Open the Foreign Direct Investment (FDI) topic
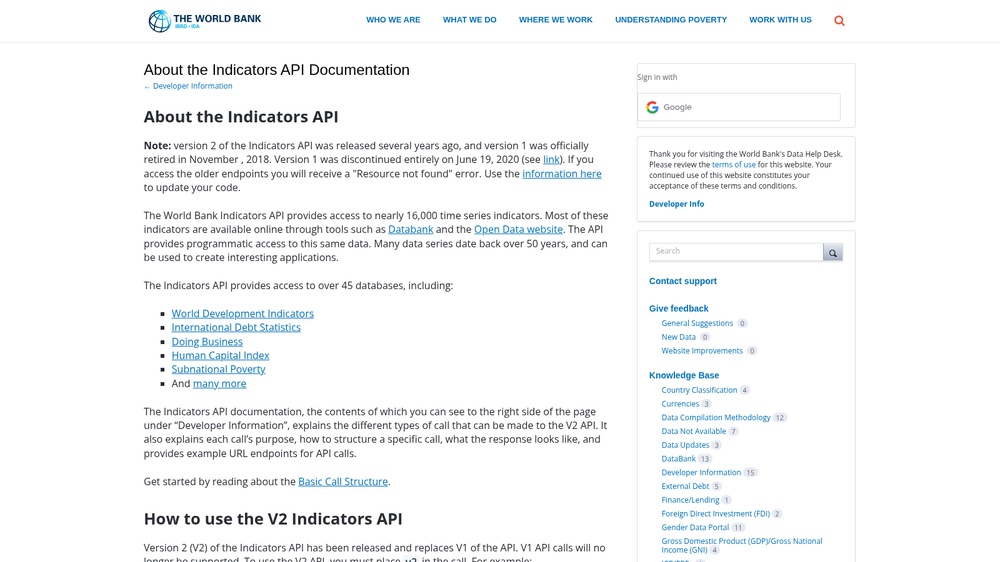 point(716,514)
